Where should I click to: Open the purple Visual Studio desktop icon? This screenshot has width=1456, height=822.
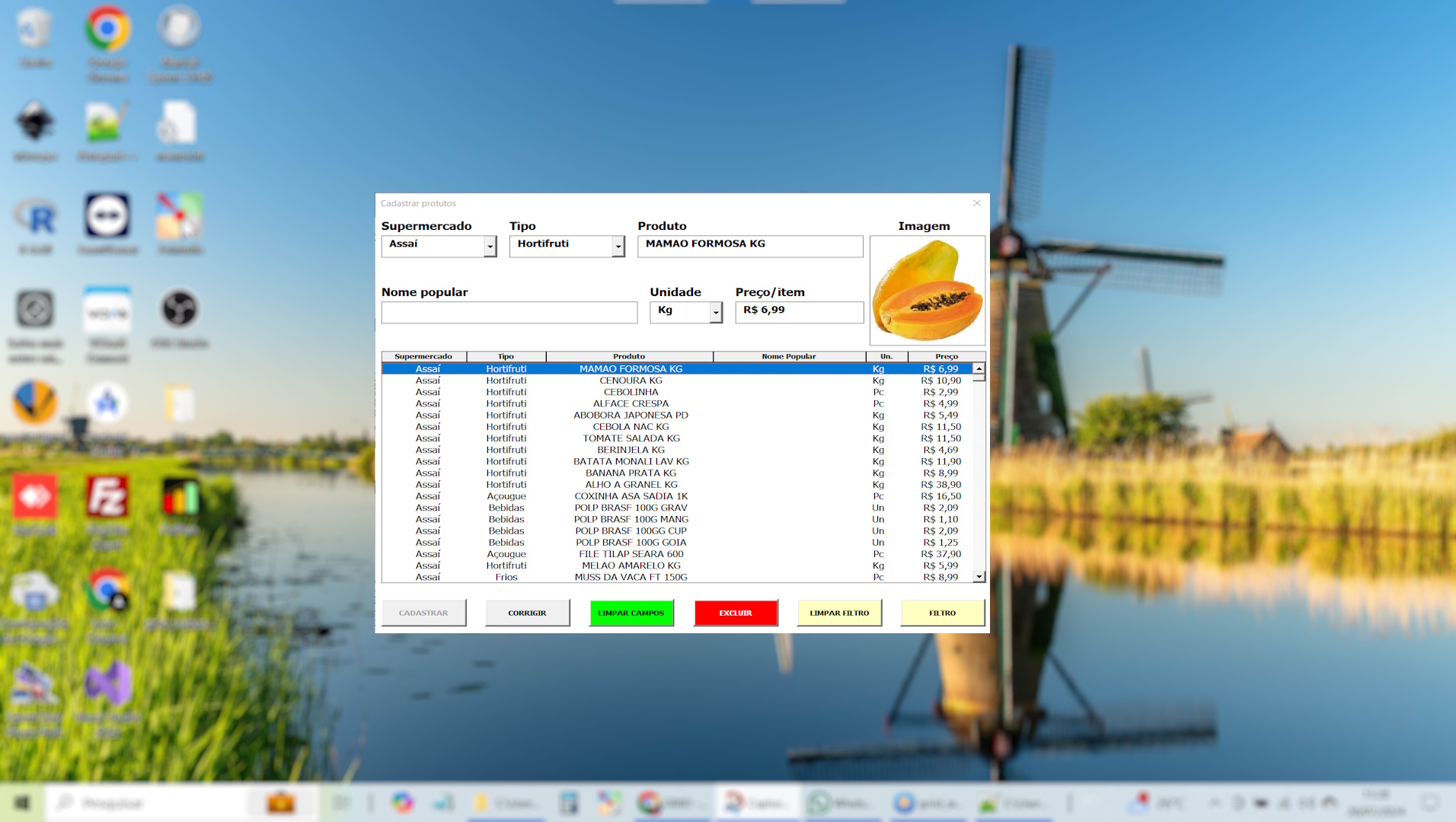[x=107, y=683]
